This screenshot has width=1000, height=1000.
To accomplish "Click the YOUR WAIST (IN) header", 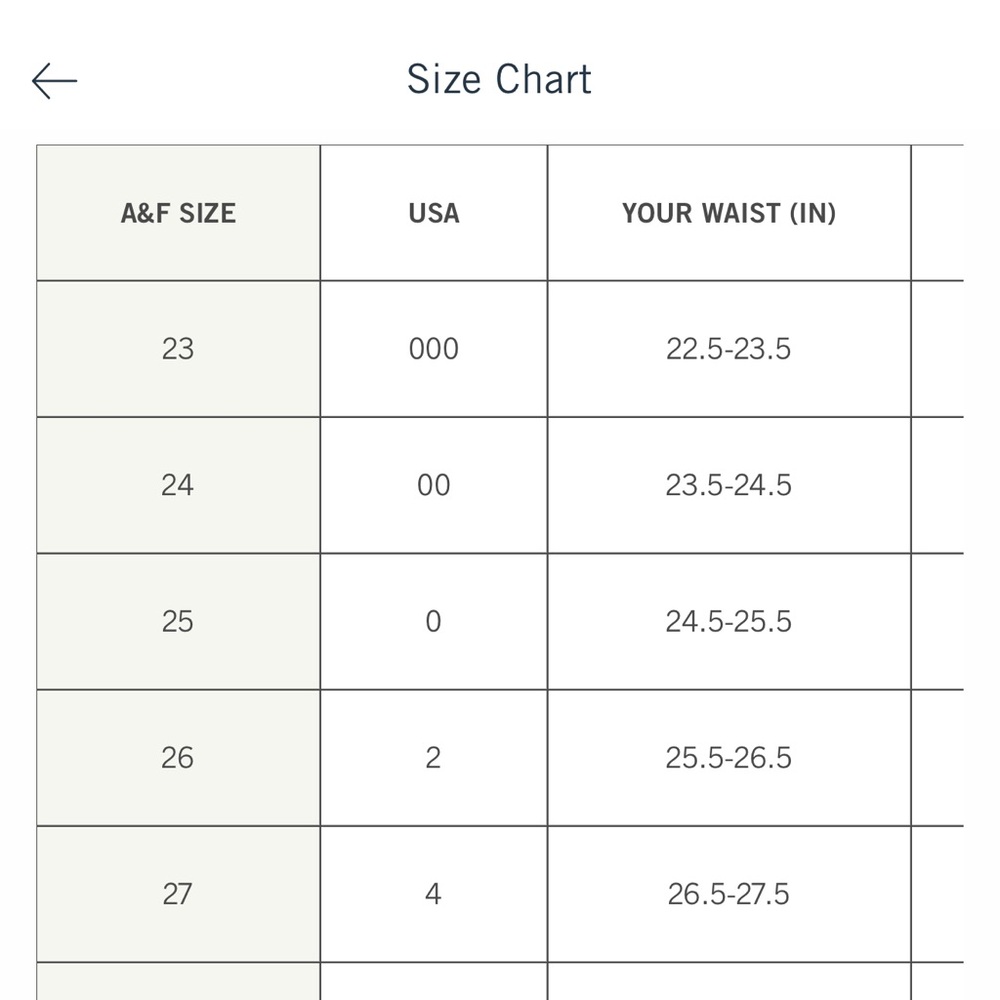I will [x=729, y=213].
